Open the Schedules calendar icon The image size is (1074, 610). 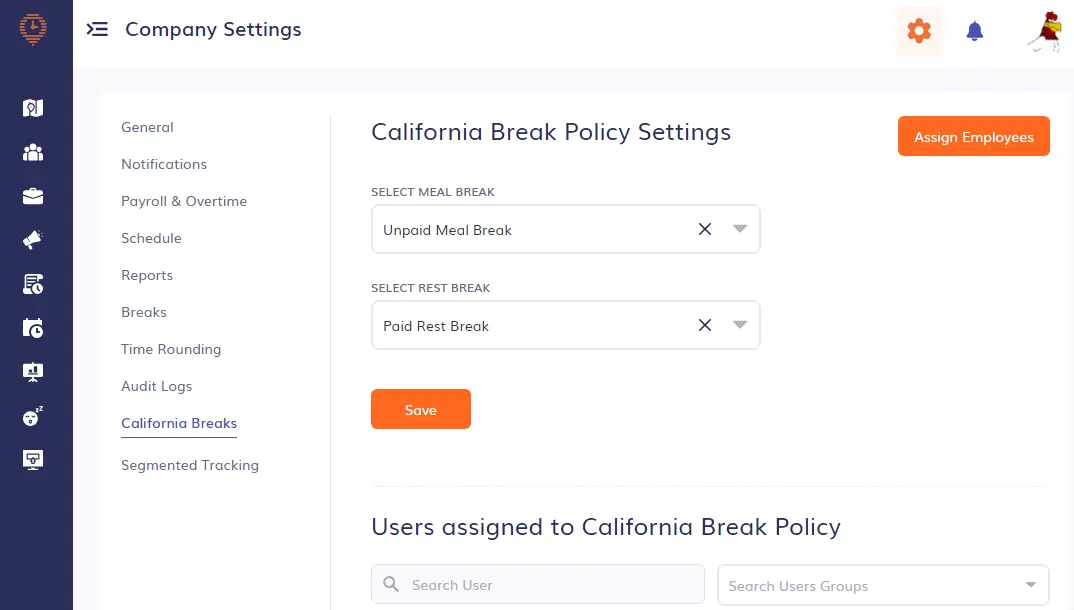pos(33,327)
